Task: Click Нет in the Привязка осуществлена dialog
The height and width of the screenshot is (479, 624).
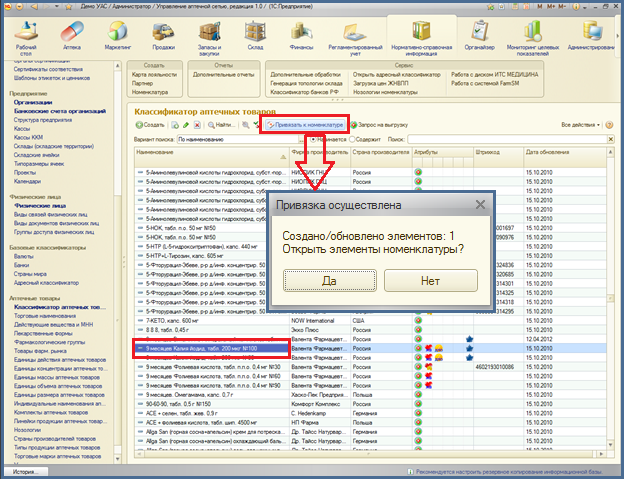Action: [431, 281]
